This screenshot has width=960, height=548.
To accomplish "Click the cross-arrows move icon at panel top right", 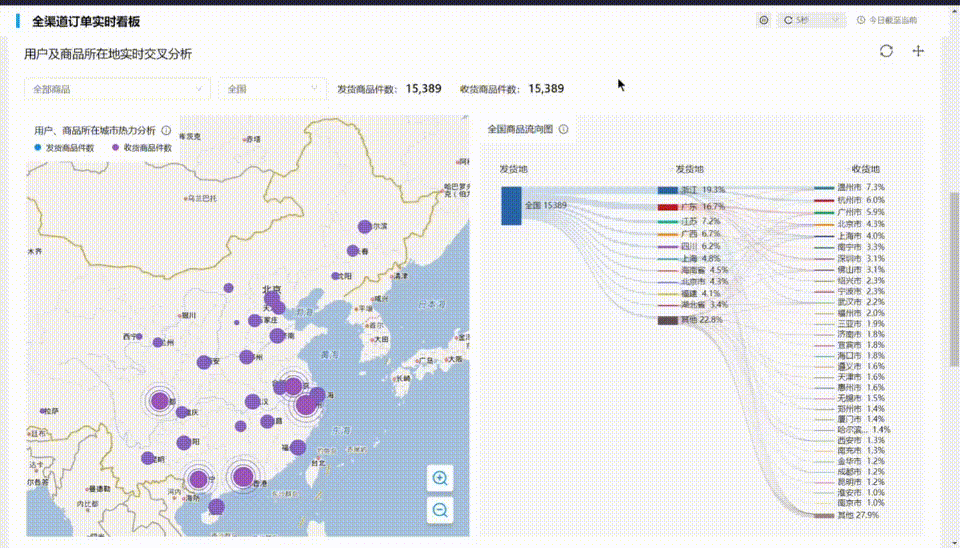I will click(918, 51).
